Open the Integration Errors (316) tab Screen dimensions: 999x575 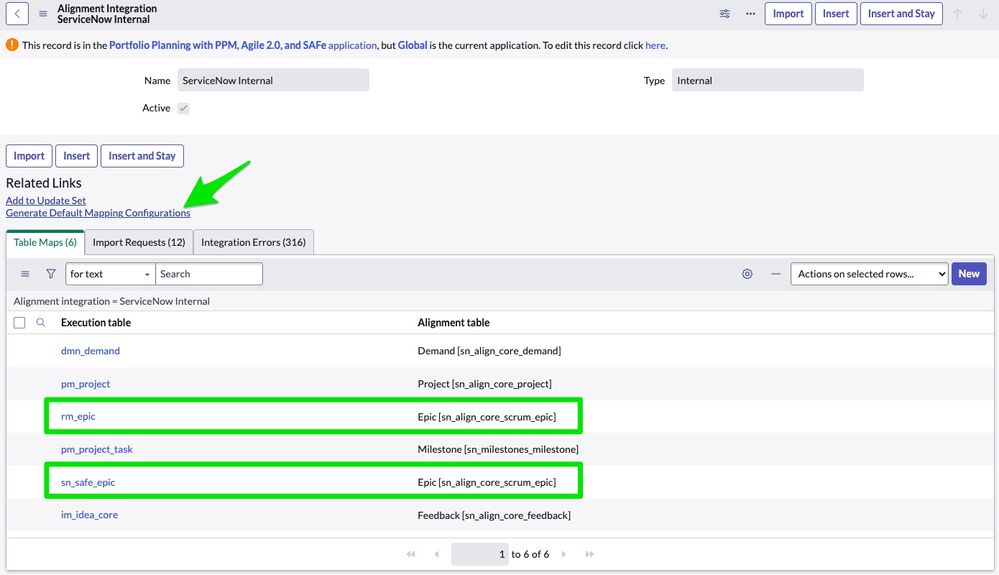254,243
